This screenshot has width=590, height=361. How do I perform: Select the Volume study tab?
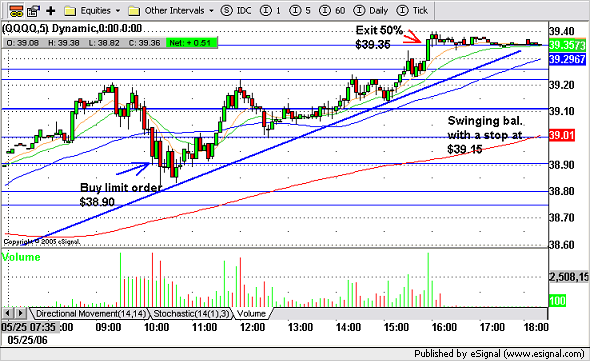(x=251, y=314)
